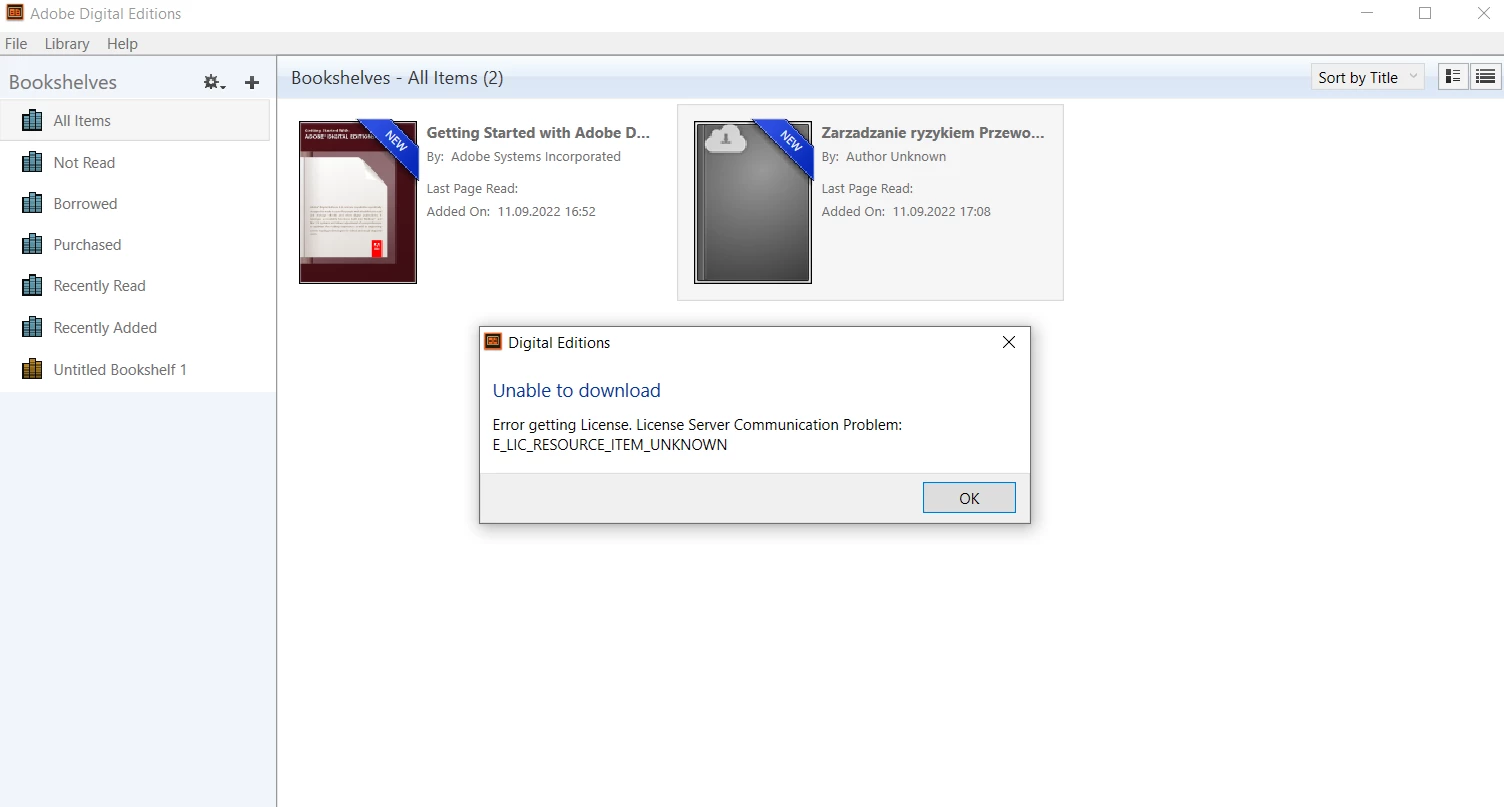The image size is (1504, 807).
Task: Select Untitled Bookshelf 1
Action: tap(135, 369)
